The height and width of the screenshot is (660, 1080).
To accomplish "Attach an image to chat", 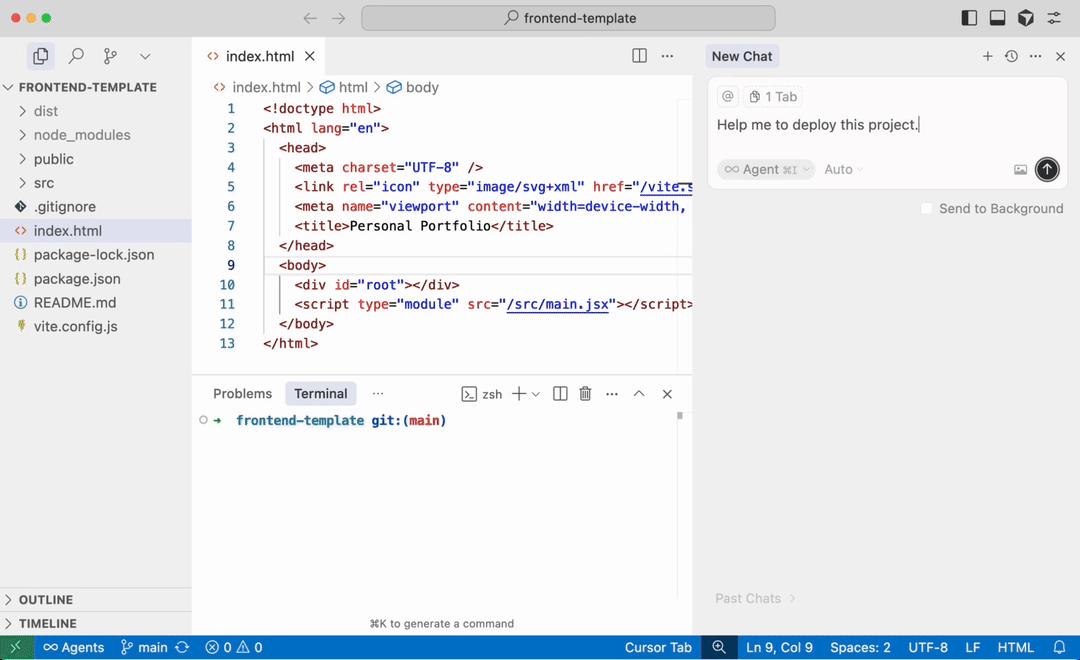I will click(x=1020, y=170).
